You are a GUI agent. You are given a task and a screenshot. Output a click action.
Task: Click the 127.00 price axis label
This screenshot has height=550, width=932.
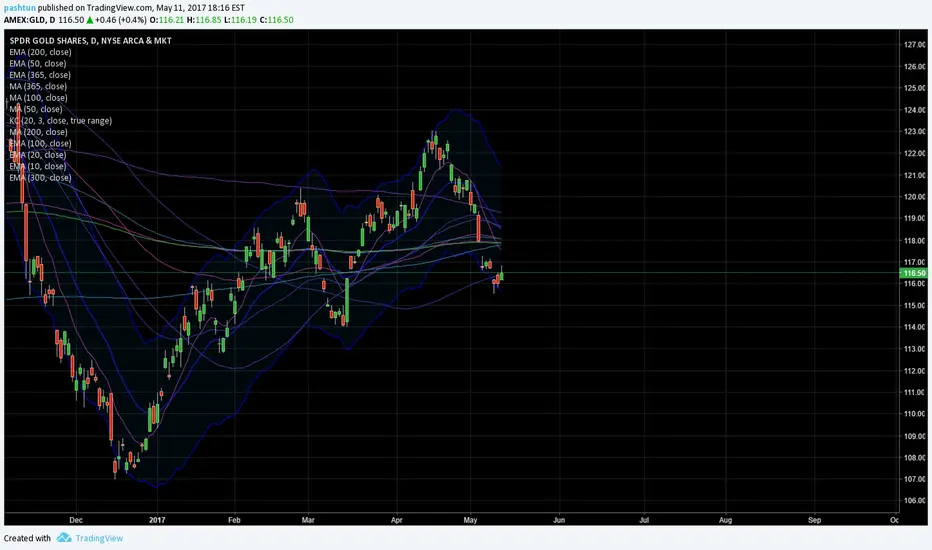(x=915, y=45)
